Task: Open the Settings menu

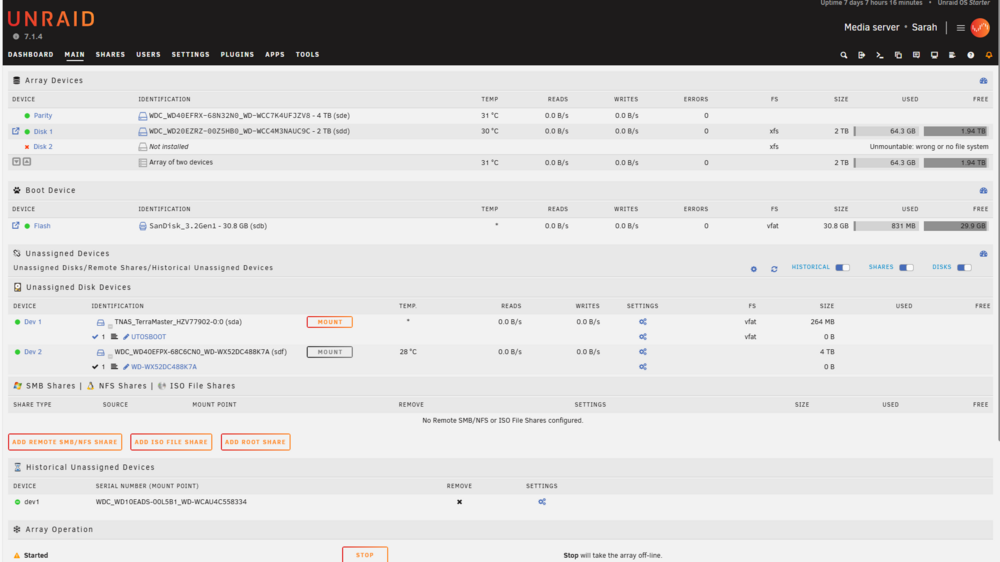Action: 190,54
